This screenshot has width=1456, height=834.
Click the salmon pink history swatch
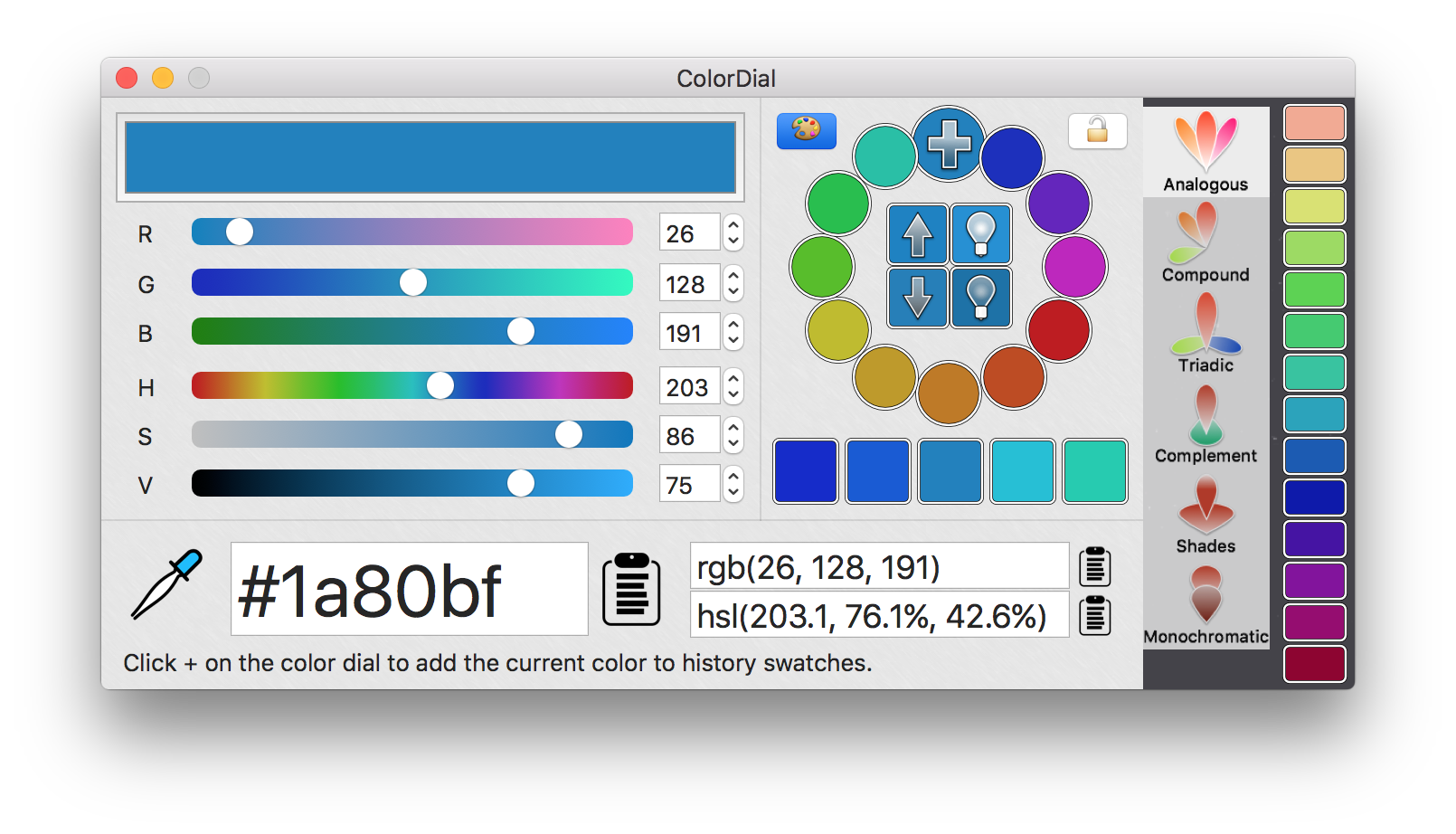[x=1315, y=123]
